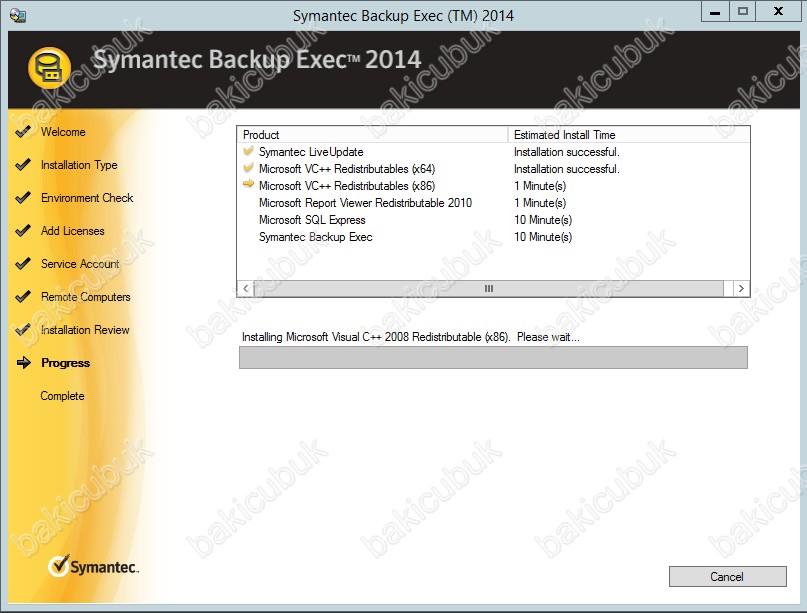The height and width of the screenshot is (613, 807).
Task: Minimize the Backup Exec installer window
Action: (x=715, y=11)
